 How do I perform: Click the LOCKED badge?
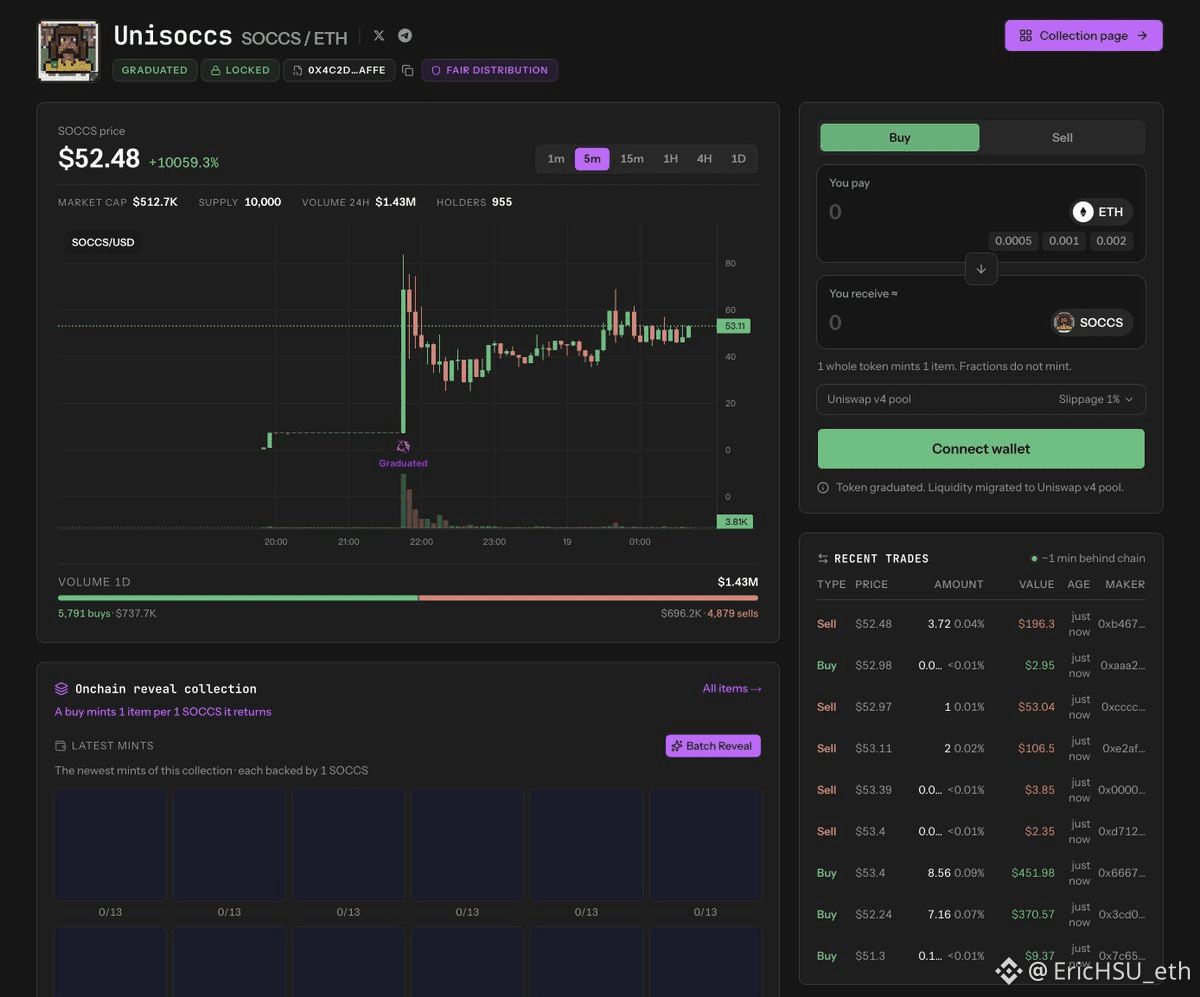click(240, 70)
